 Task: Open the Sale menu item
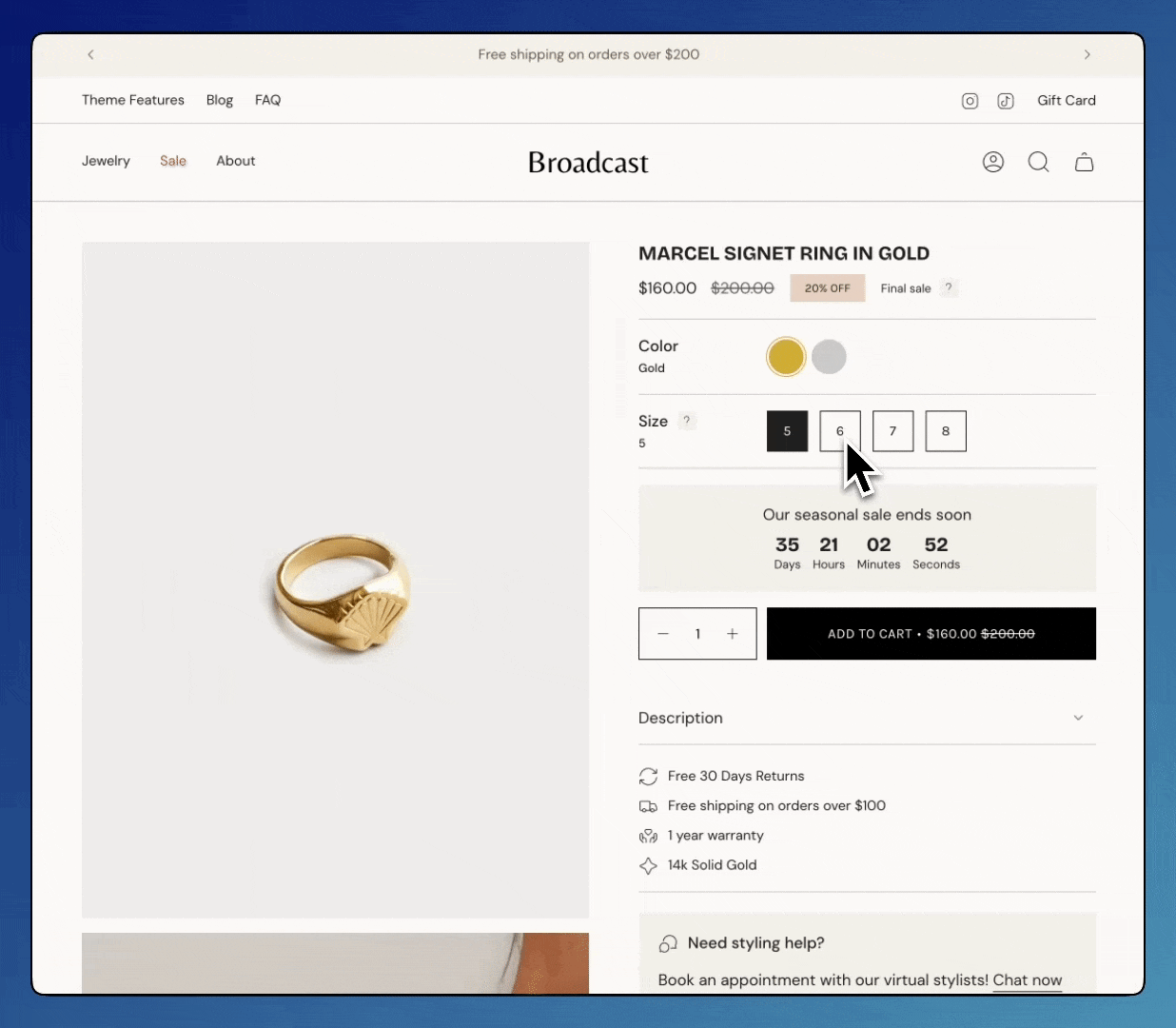pos(173,161)
